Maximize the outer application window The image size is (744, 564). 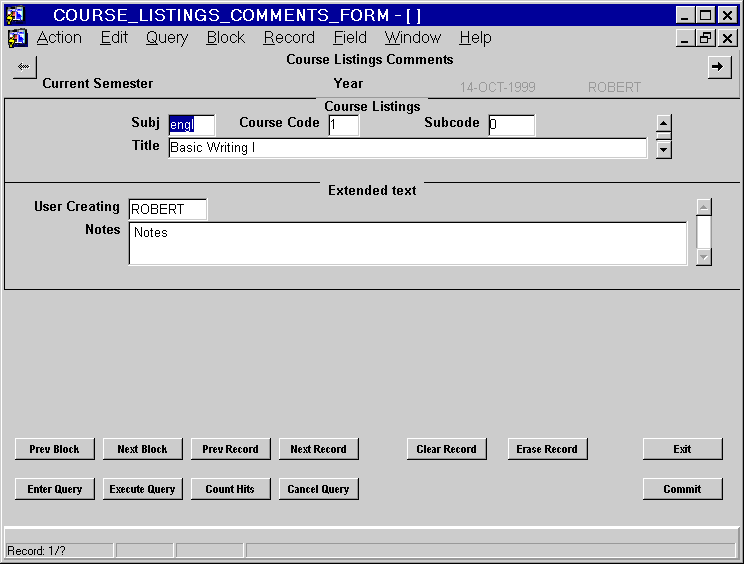click(x=706, y=15)
